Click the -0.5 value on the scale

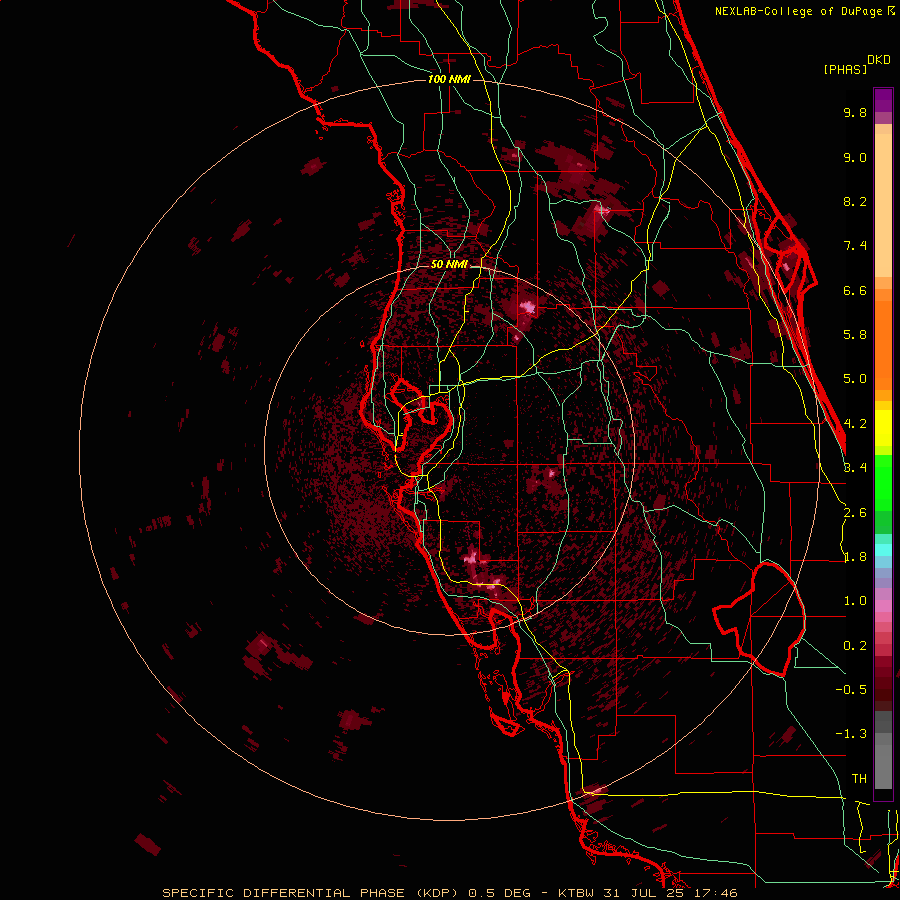tap(851, 690)
